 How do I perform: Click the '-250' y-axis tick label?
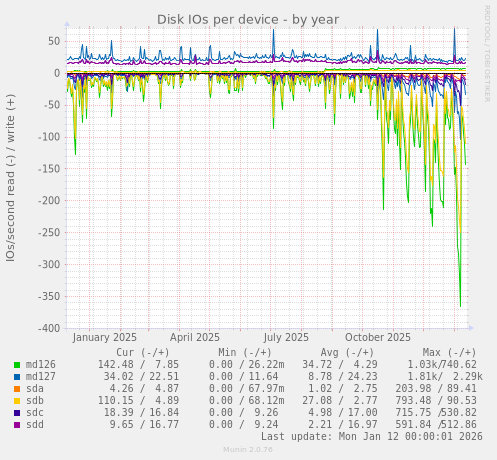49,233
